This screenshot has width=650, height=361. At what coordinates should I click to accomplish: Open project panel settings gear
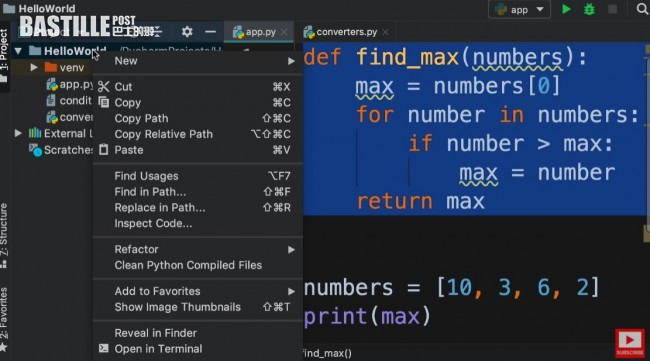point(187,31)
